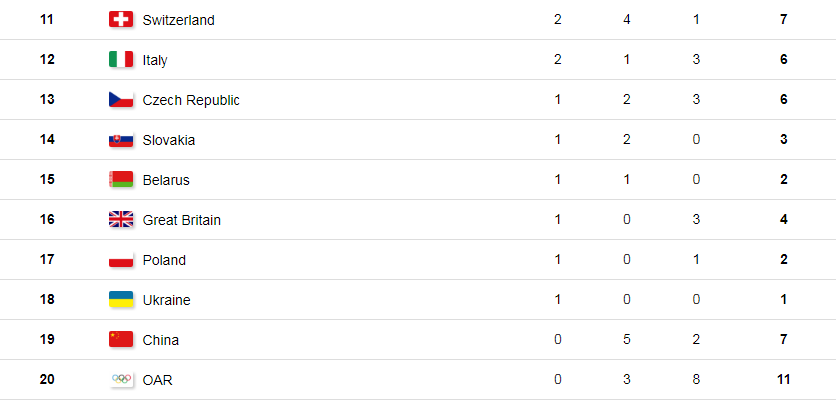Screen dimensions: 836x402
Task: Click the Italy flag icon
Action: point(121,59)
